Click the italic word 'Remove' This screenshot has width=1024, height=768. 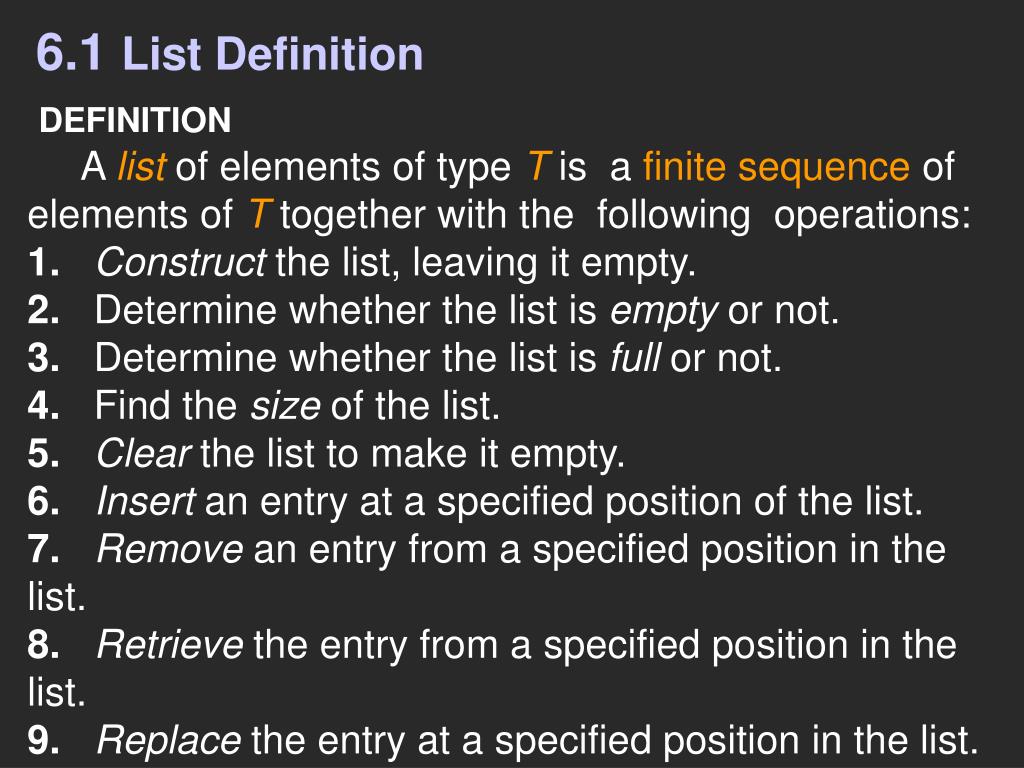(170, 549)
